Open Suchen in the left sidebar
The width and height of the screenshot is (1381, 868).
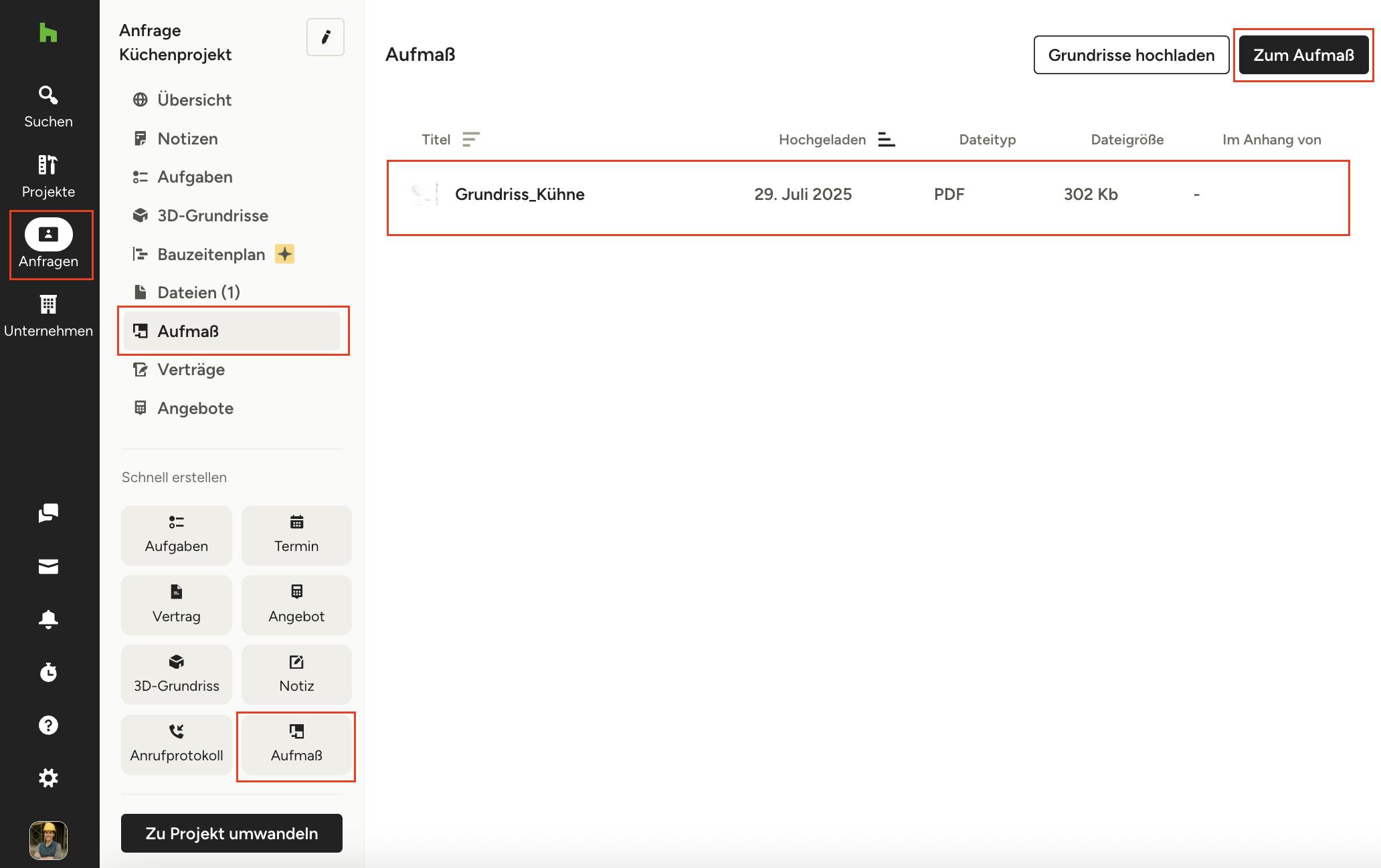tap(48, 106)
